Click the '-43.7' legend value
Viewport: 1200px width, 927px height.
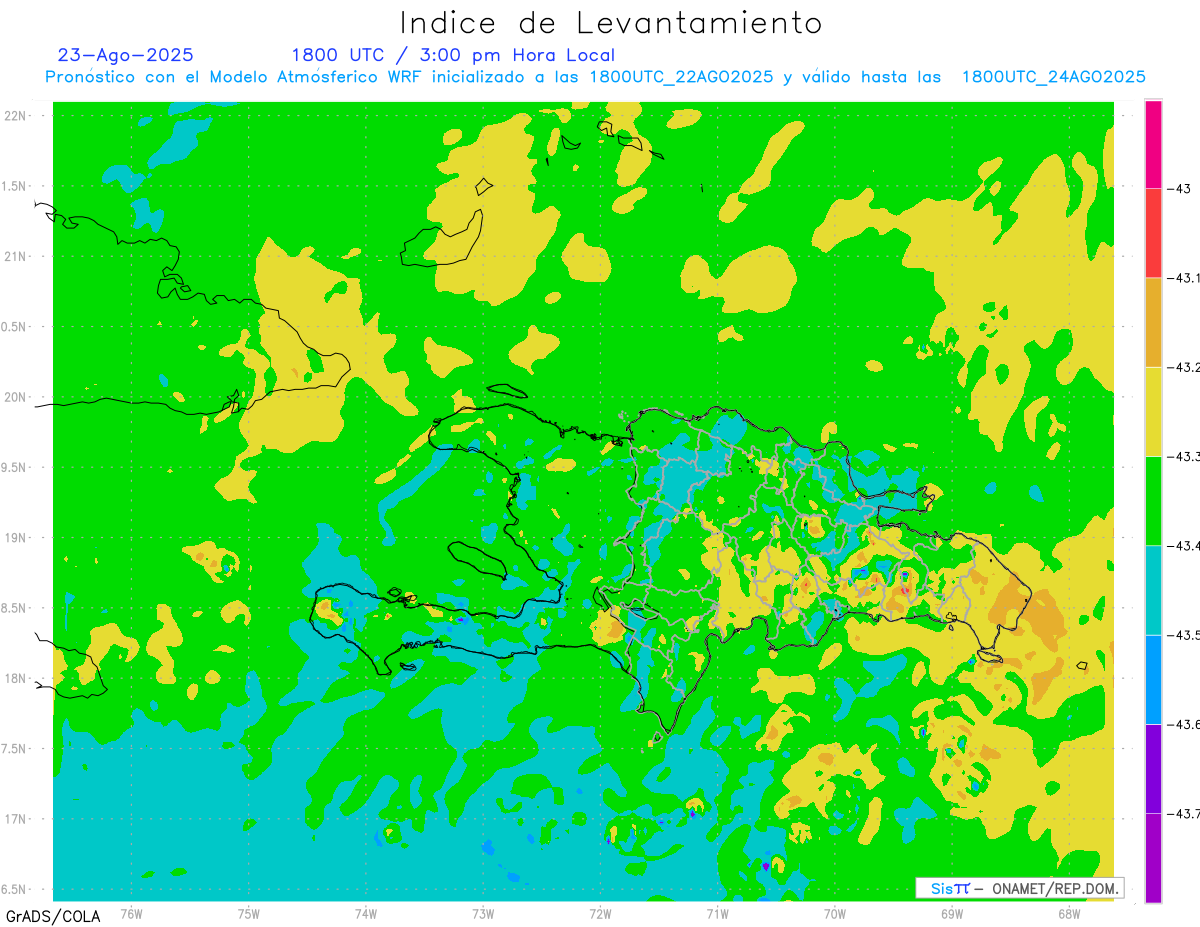[x=1184, y=813]
